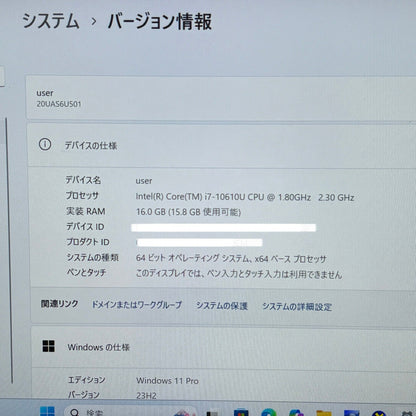Open システムの保護 link

222,306
